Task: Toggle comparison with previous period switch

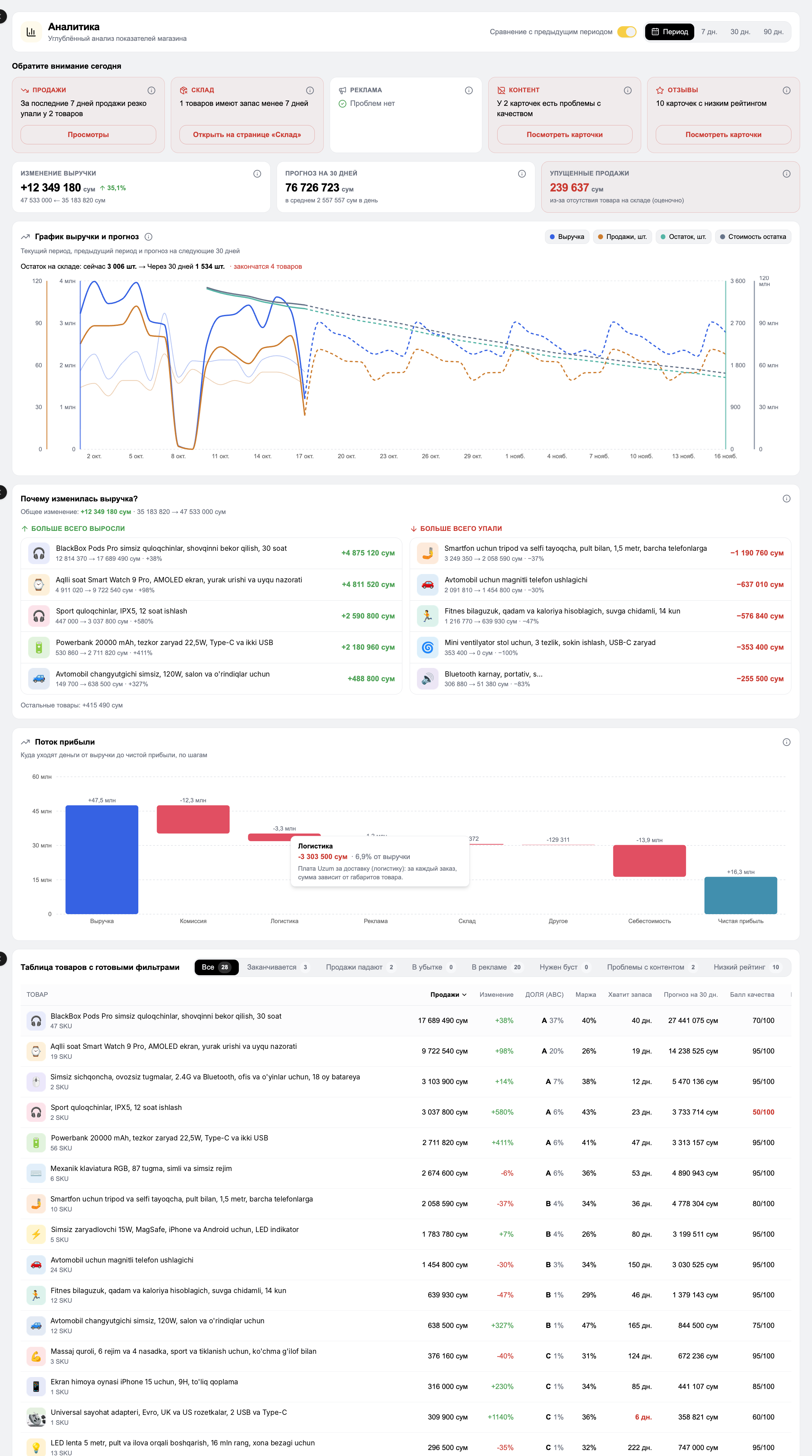Action: tap(627, 32)
